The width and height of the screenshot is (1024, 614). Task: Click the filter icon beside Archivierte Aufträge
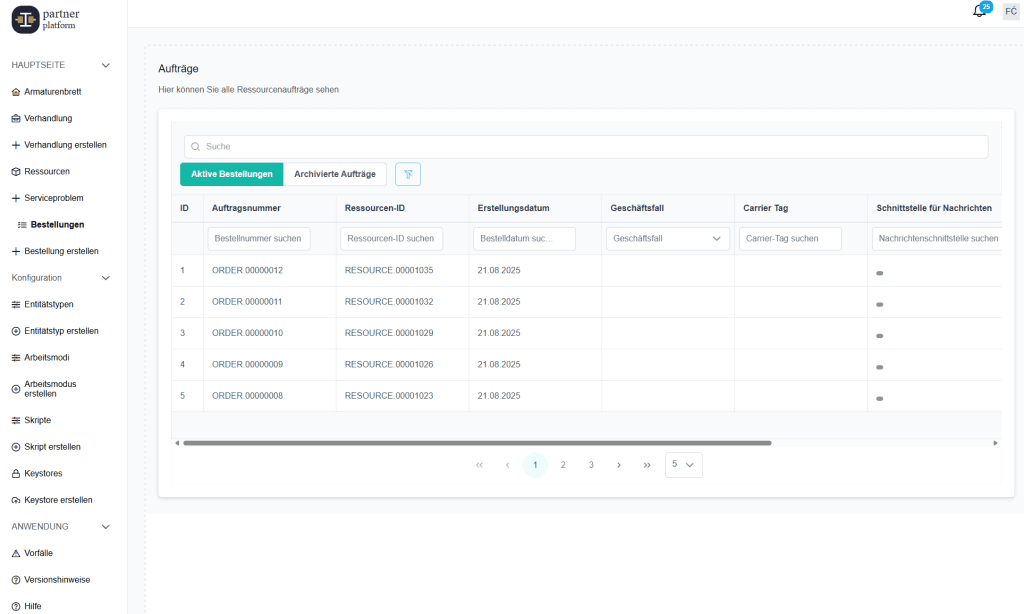click(408, 174)
